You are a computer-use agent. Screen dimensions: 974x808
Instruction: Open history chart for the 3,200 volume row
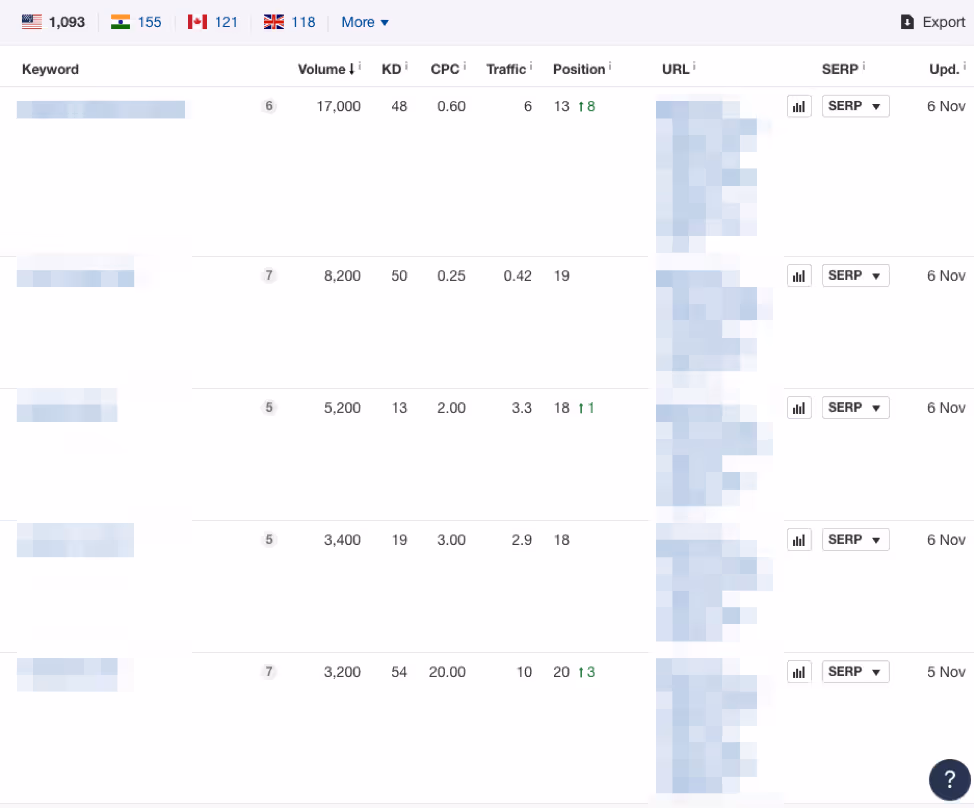tap(799, 672)
